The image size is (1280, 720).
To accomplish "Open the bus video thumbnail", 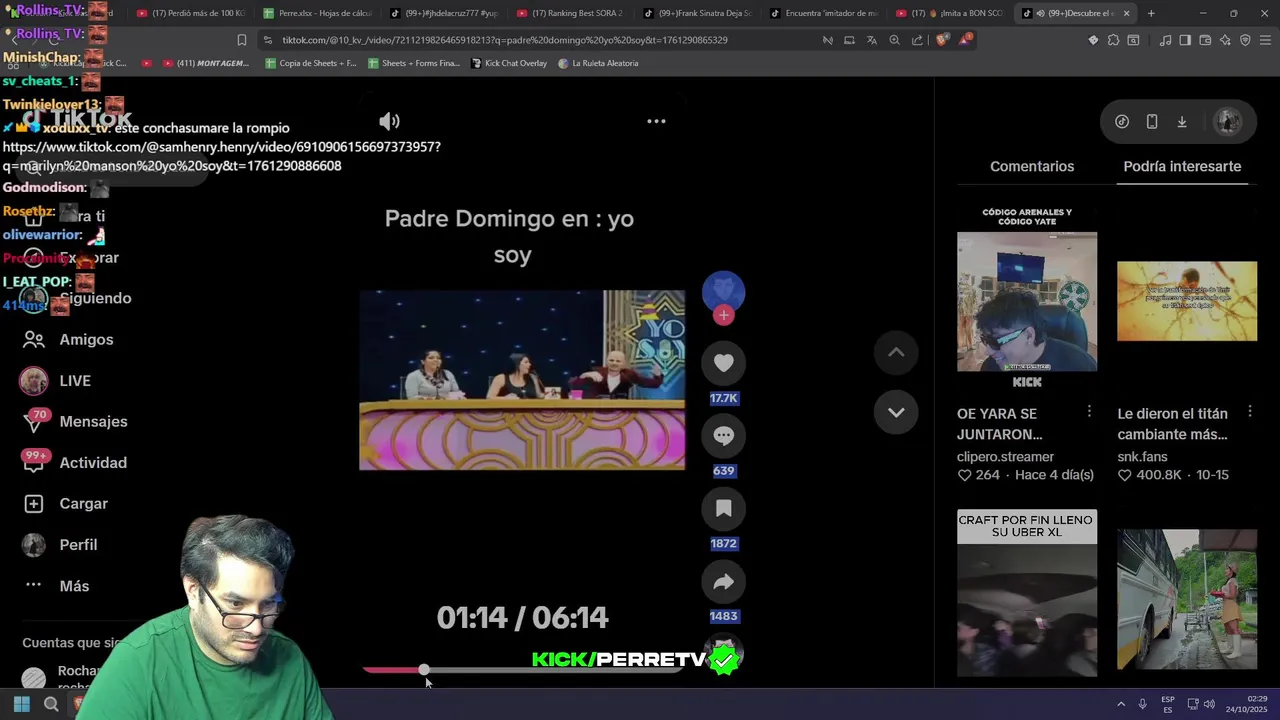I will 1187,598.
